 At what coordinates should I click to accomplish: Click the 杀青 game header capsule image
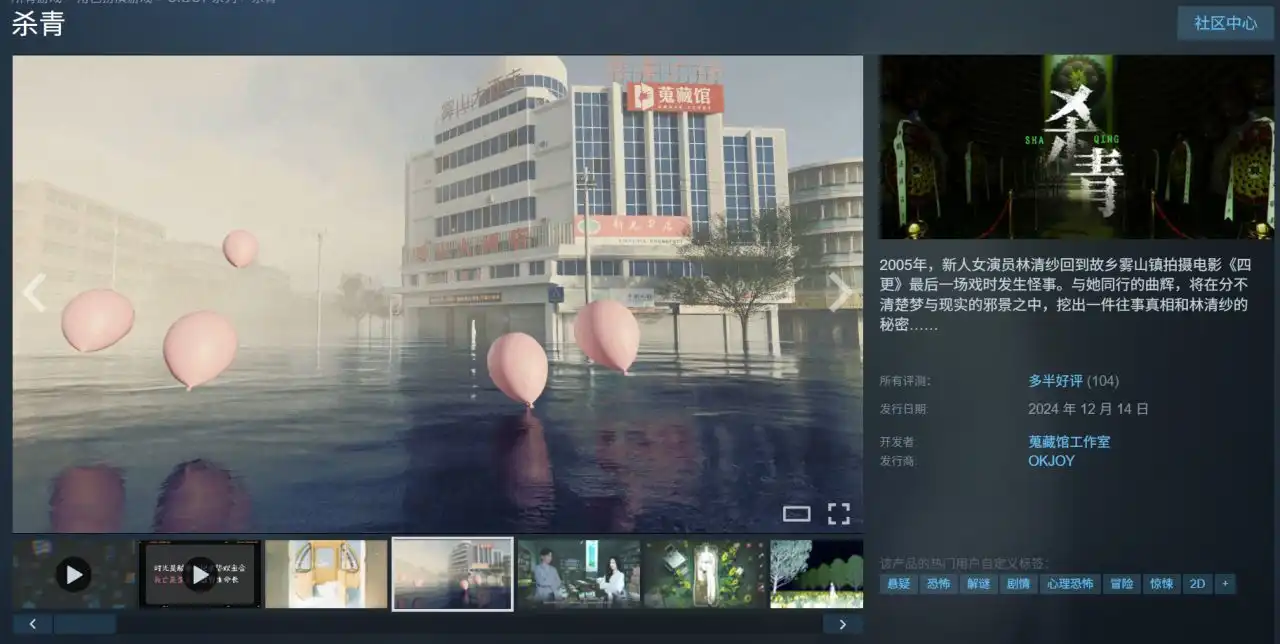click(1077, 146)
